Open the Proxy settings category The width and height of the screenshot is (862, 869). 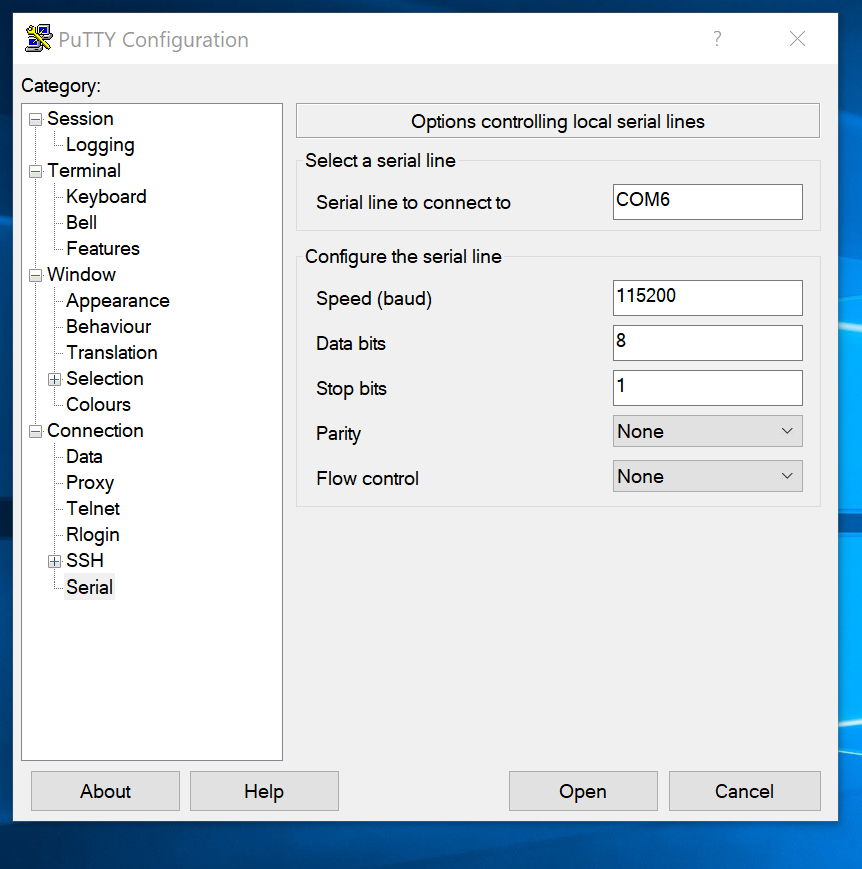tap(90, 483)
